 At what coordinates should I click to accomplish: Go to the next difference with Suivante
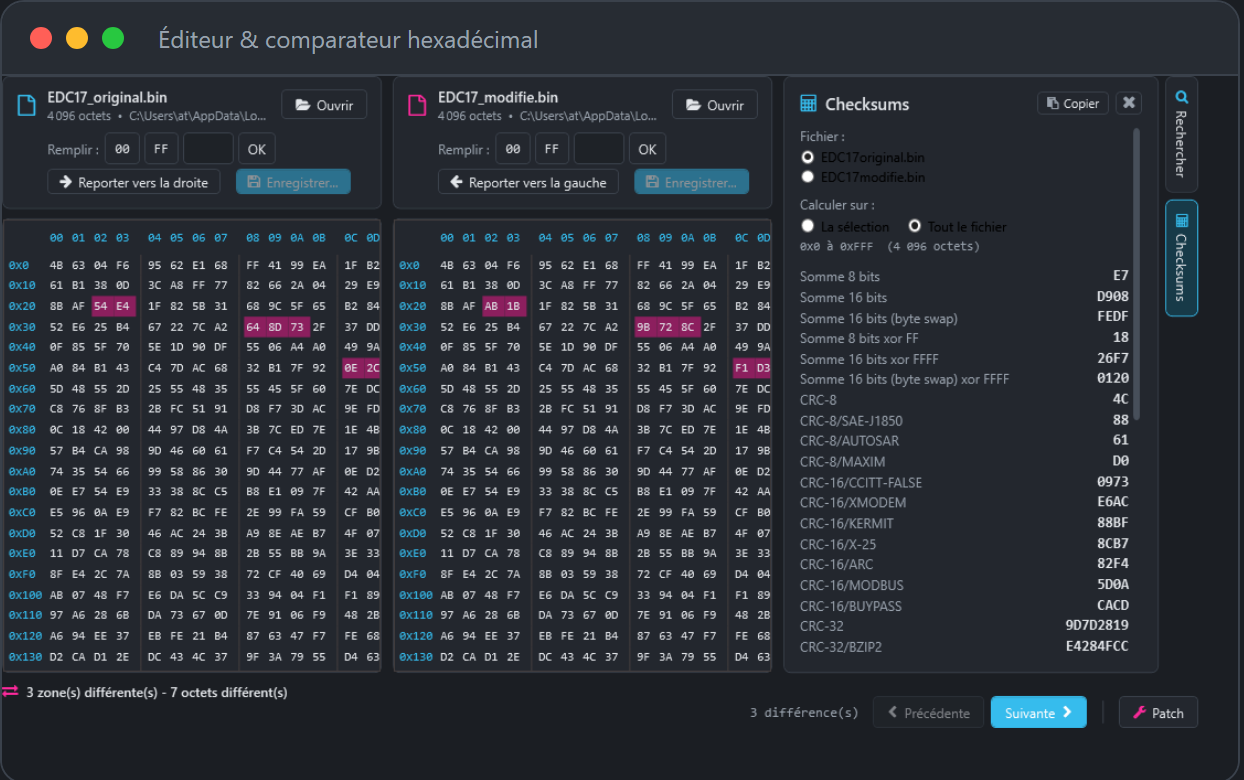[x=1038, y=712]
